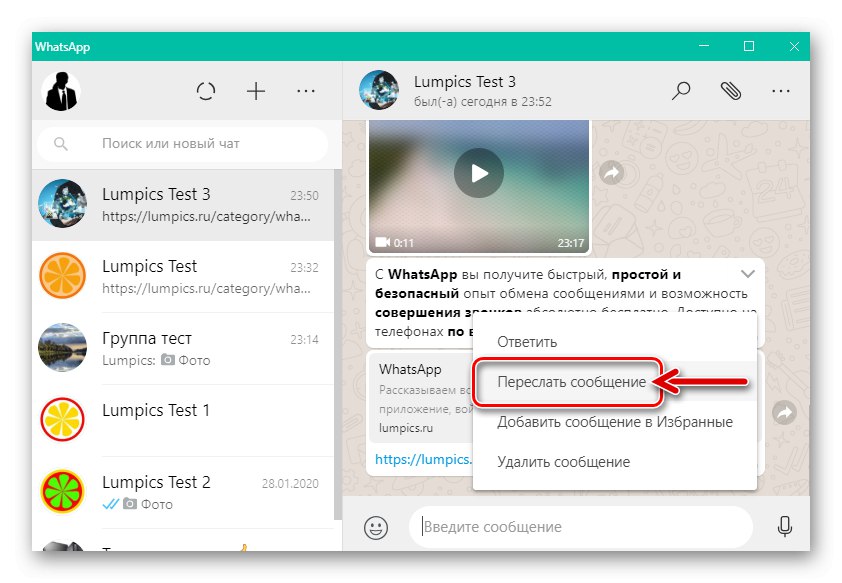Click Lumpics Test 3 avatar in chat header
Screen dimensions: 842x583
(379, 90)
